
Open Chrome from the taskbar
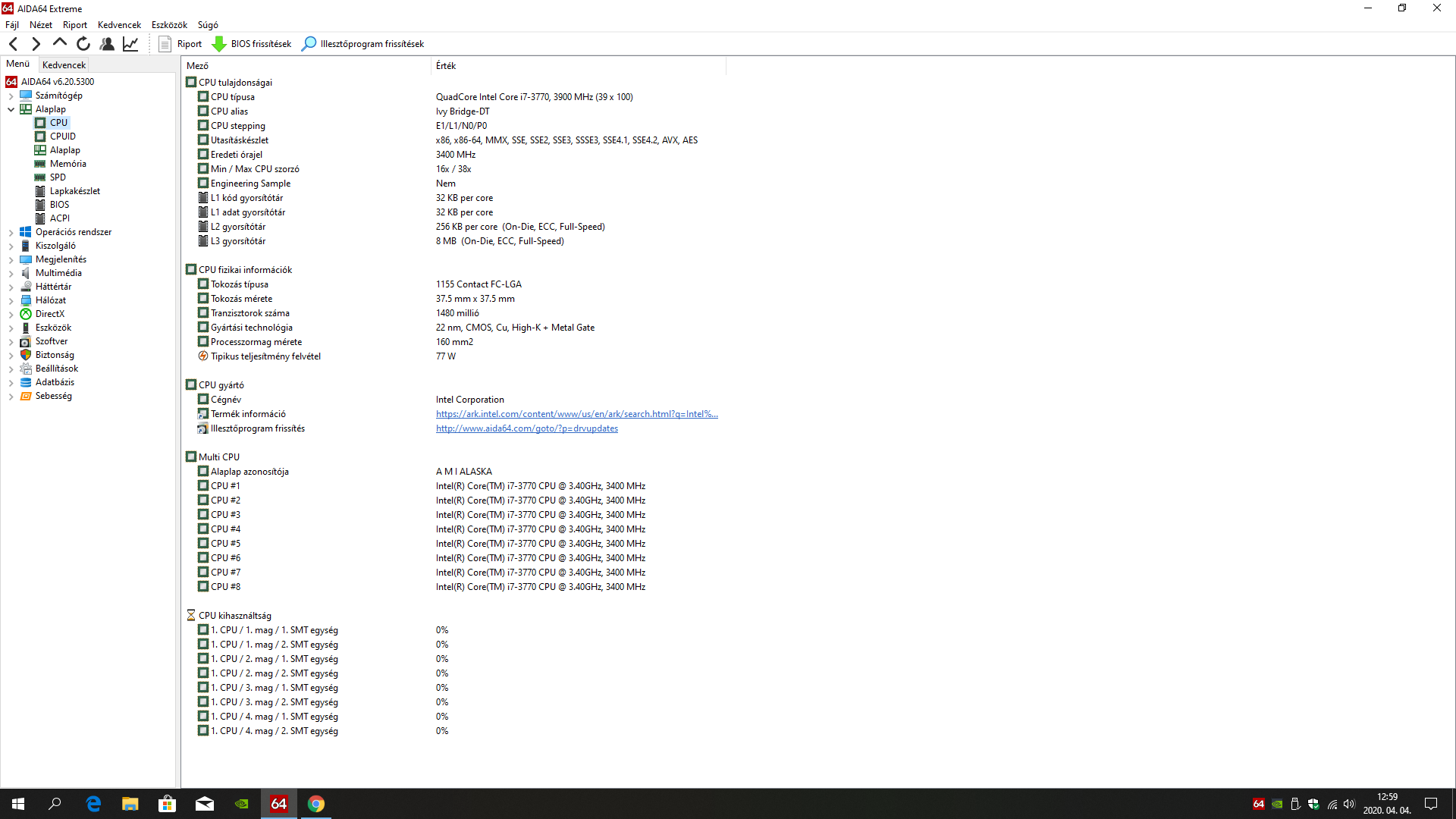[x=316, y=804]
